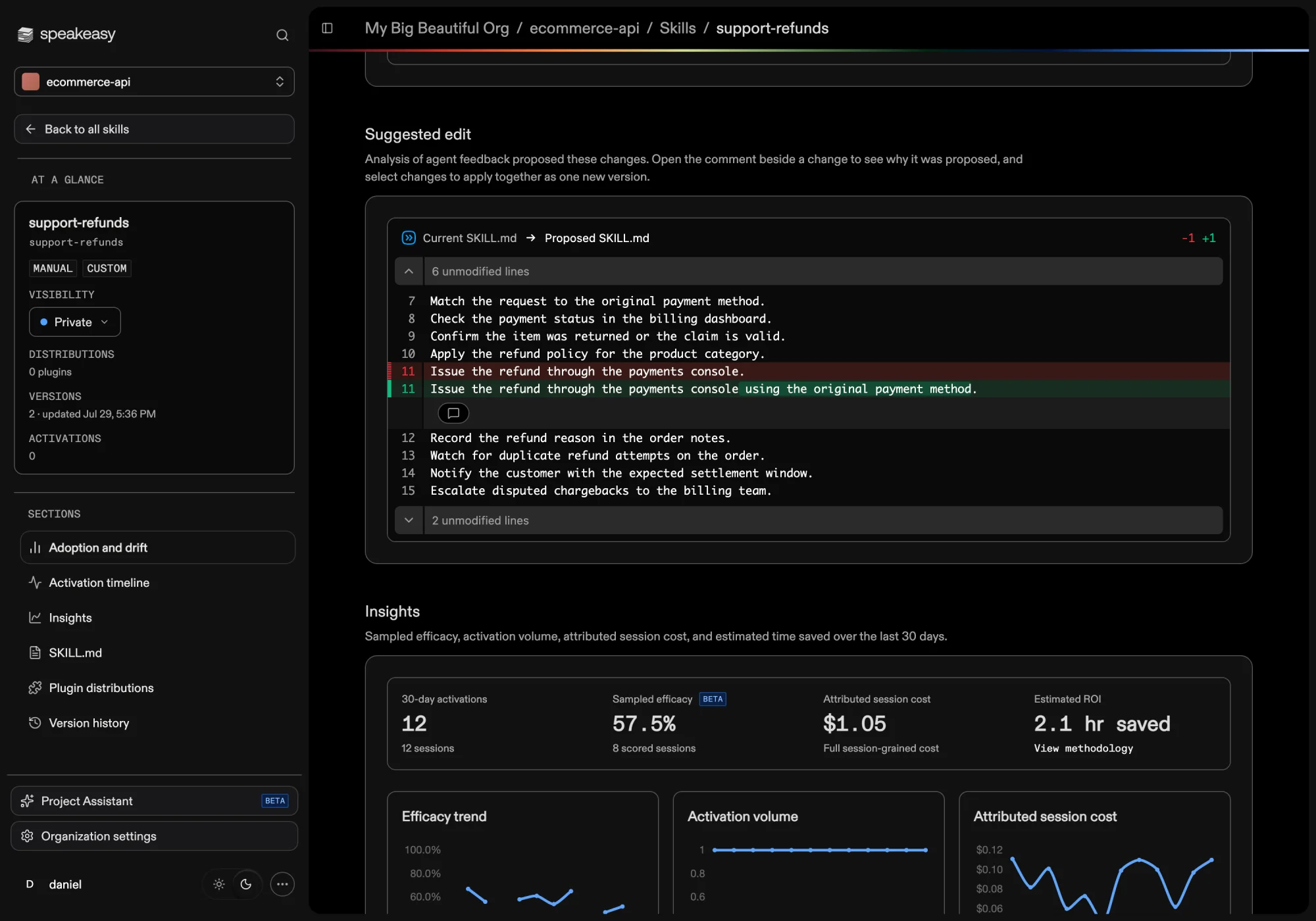
Task: Click the MANUAL tag
Action: (x=53, y=268)
